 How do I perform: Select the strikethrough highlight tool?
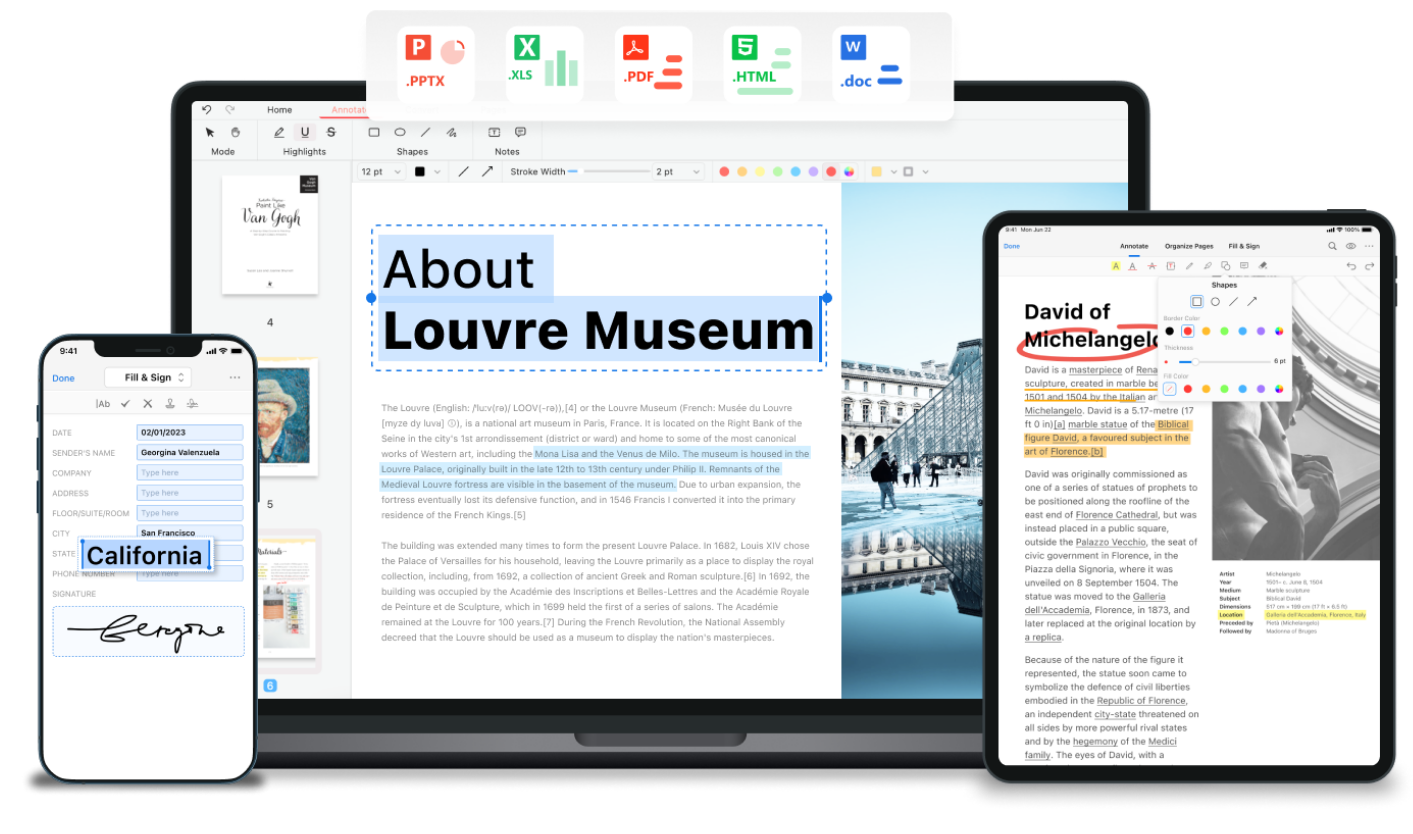[x=331, y=132]
